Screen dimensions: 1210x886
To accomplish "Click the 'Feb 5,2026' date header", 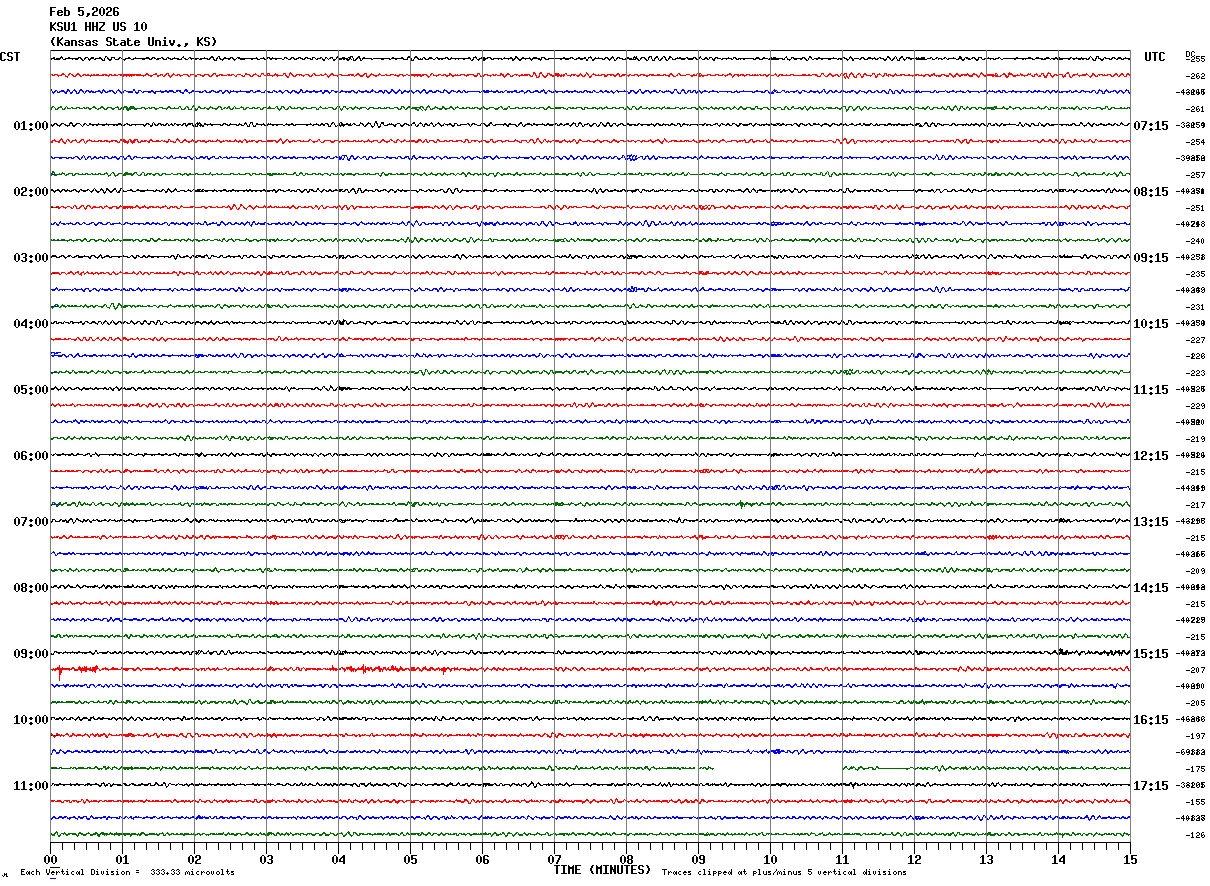I will (x=84, y=12).
